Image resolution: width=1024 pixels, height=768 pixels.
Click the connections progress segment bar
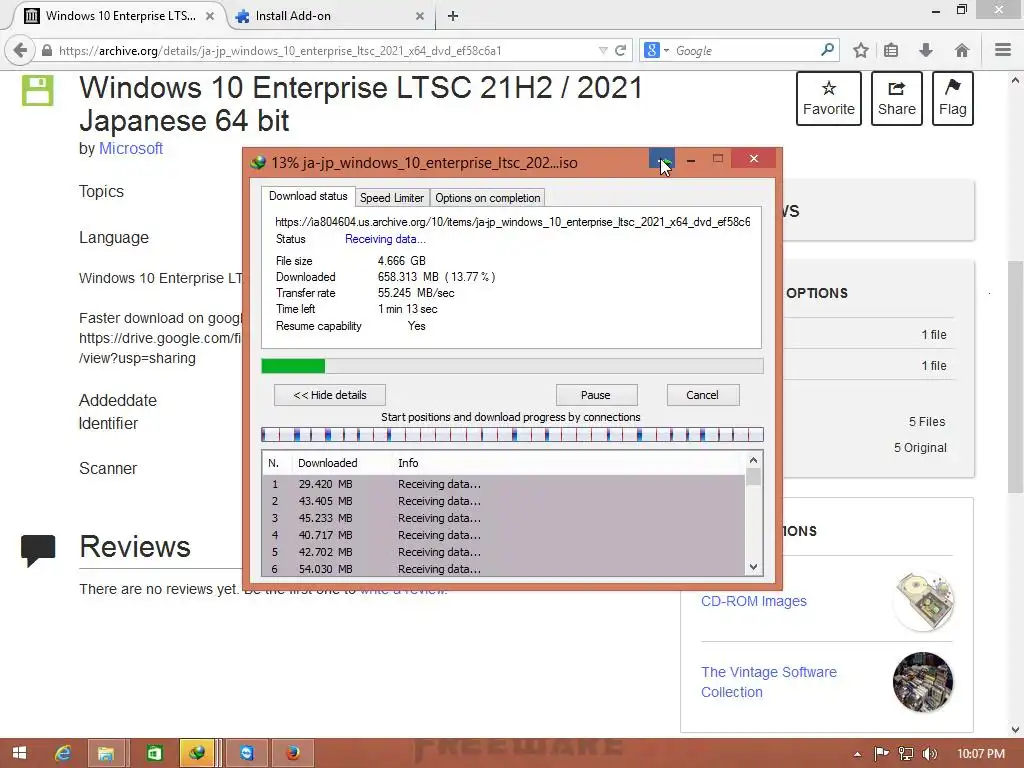coord(512,434)
